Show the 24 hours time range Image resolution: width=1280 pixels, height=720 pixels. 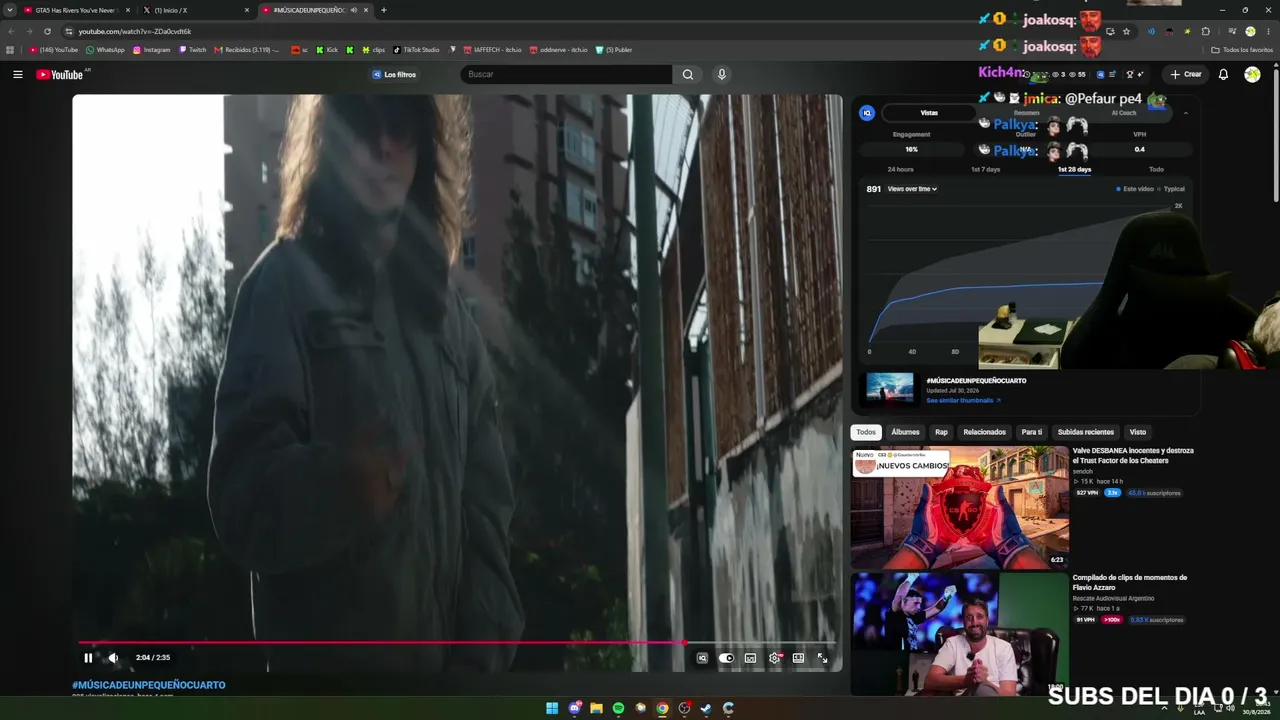(900, 169)
